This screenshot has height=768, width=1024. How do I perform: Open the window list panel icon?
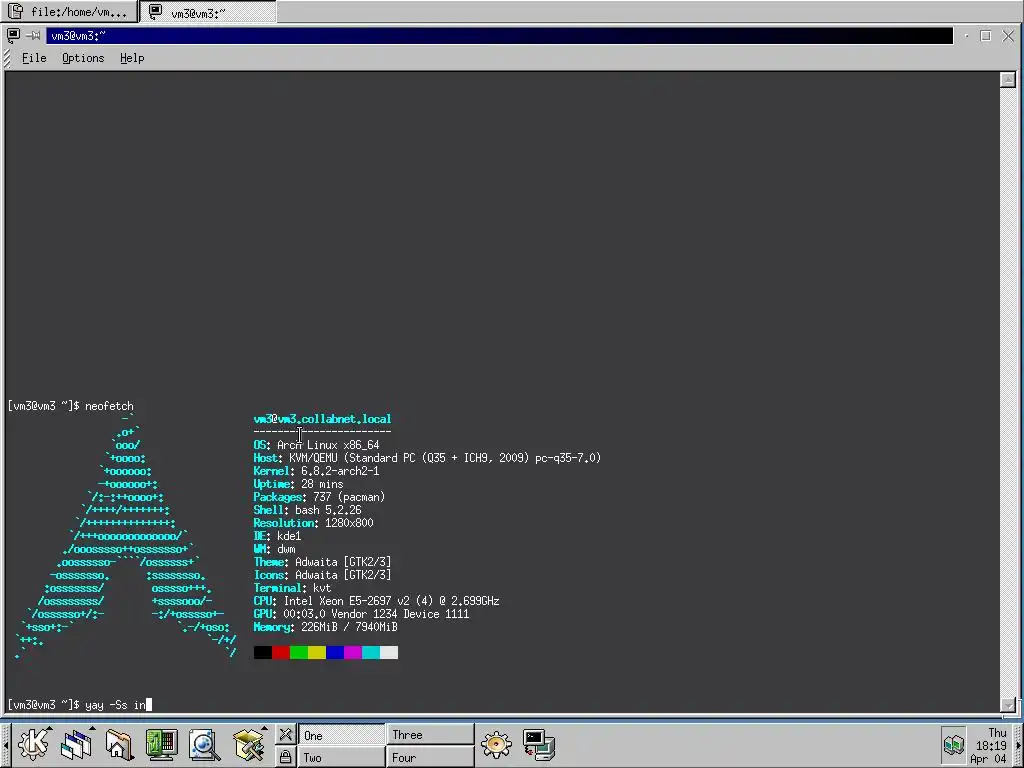tap(77, 744)
